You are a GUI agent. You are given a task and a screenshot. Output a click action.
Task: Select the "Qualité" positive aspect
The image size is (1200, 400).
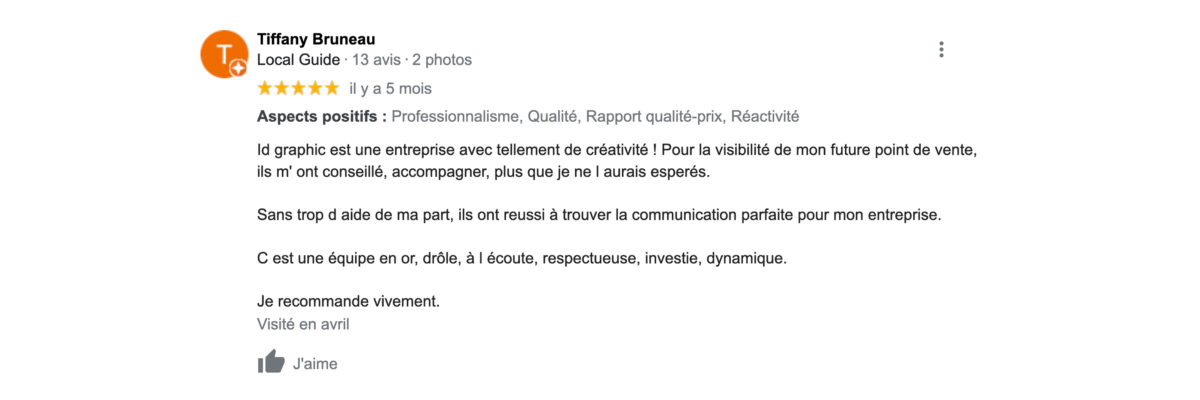552,117
